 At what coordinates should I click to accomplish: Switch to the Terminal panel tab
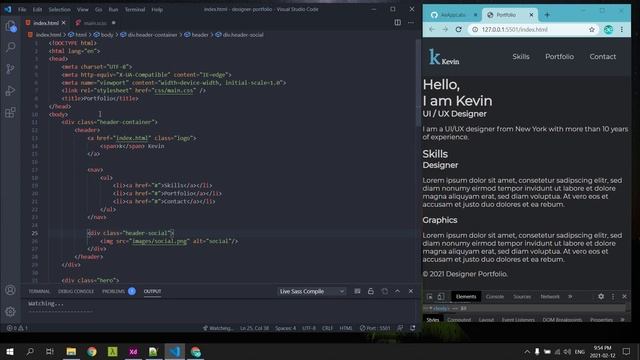point(39,291)
